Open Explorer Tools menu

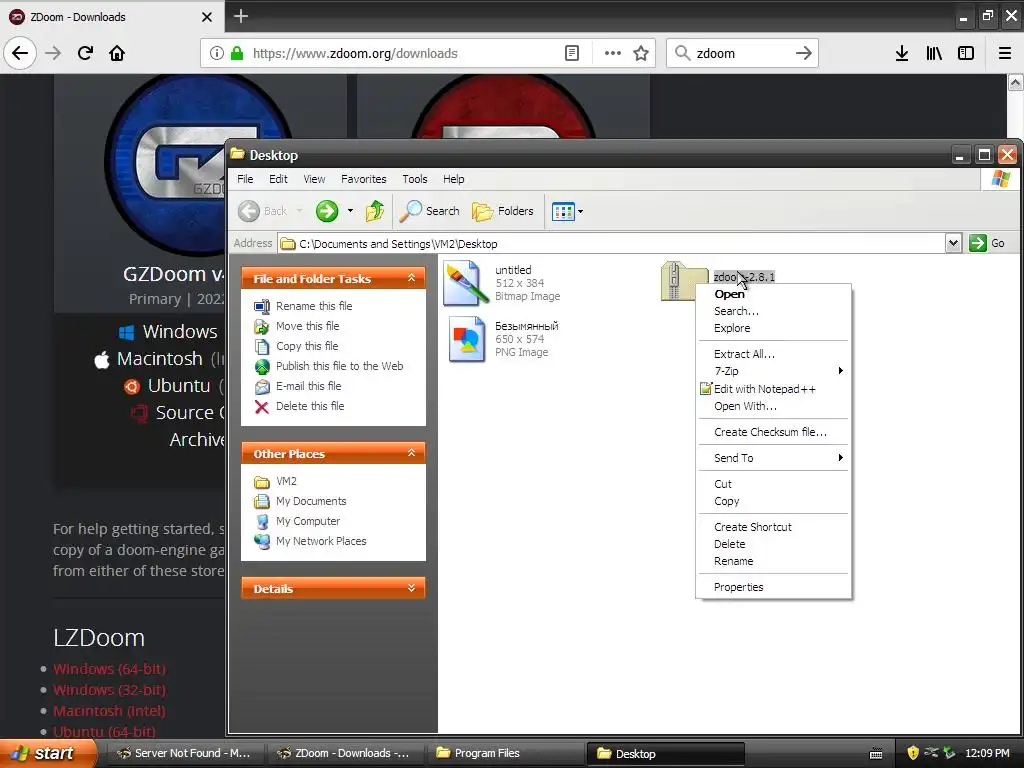pyautogui.click(x=415, y=179)
